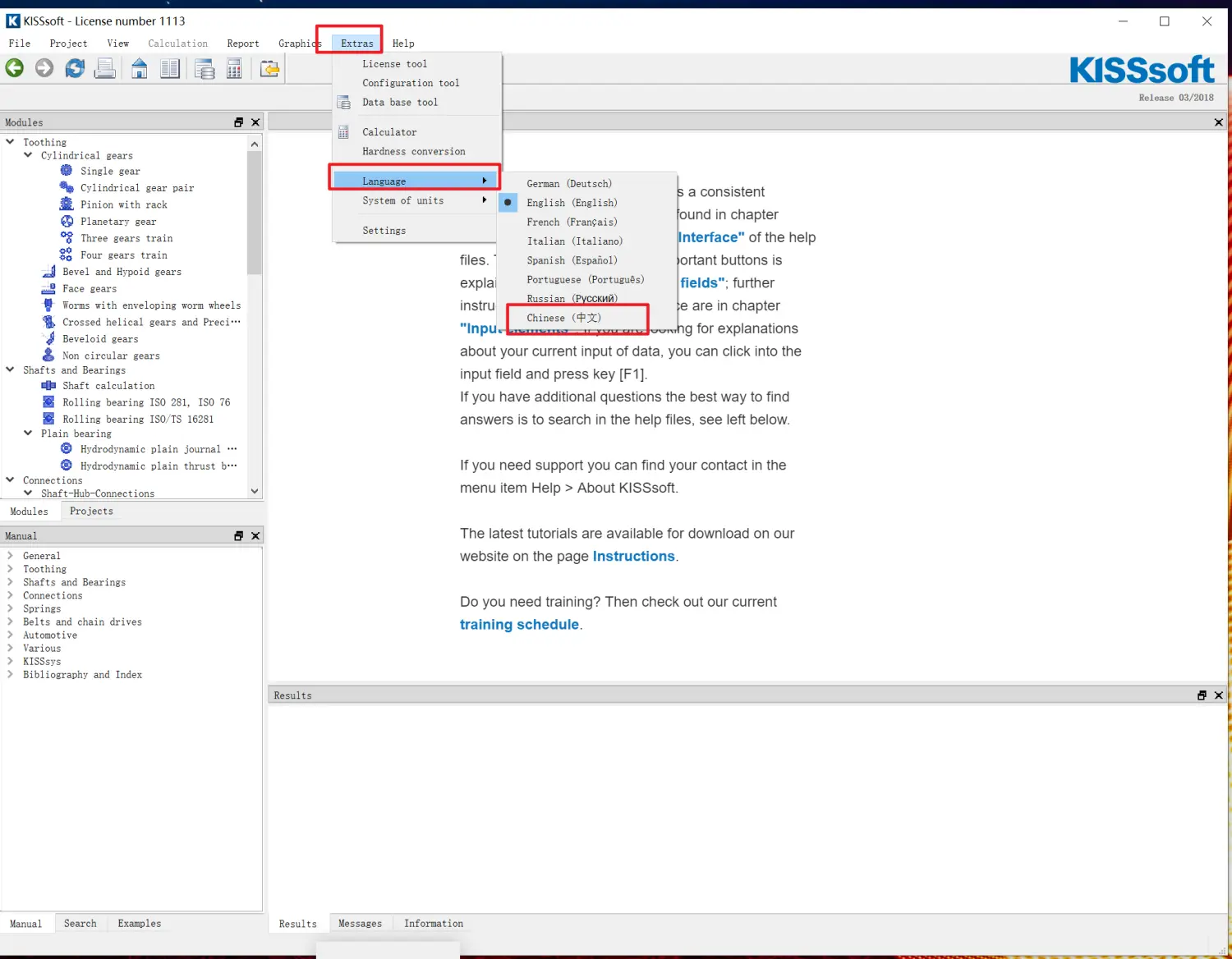The height and width of the screenshot is (959, 1232).
Task: Expand KISSsys in Manual tree
Action: coord(10,661)
